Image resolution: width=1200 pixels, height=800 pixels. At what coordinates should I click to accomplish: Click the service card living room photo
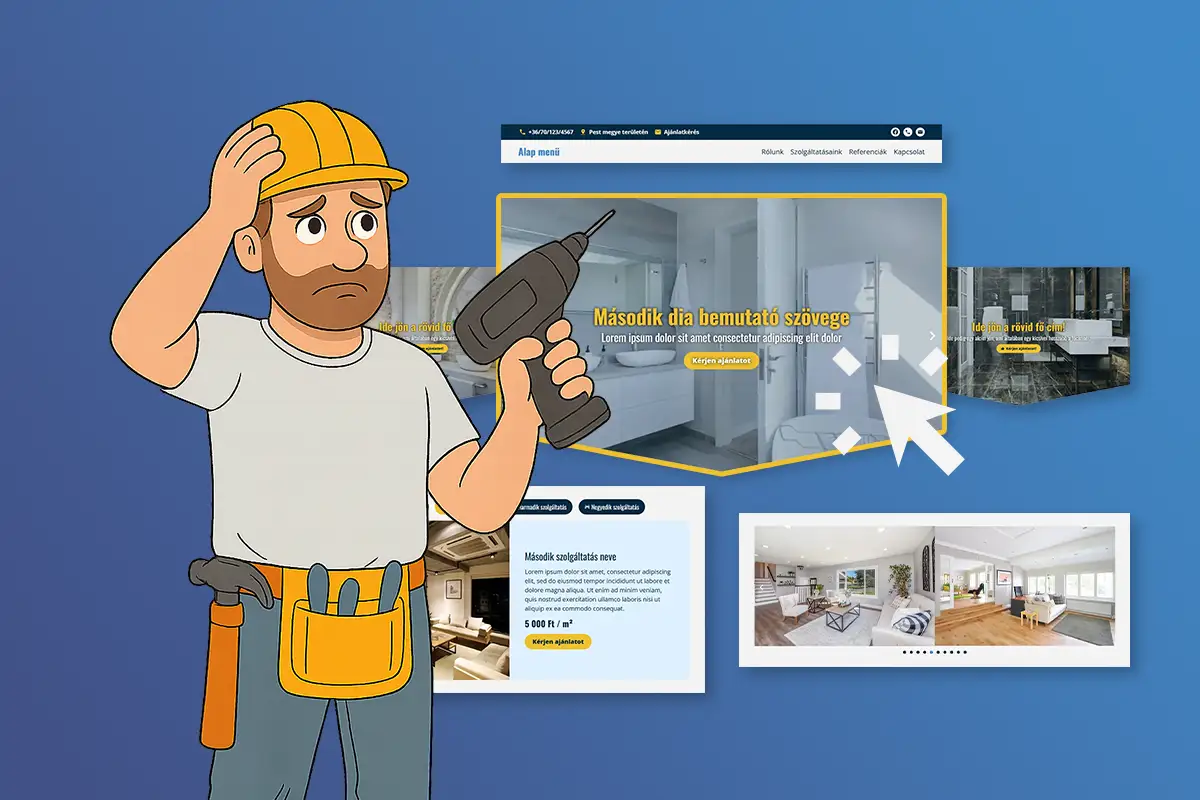coord(468,600)
